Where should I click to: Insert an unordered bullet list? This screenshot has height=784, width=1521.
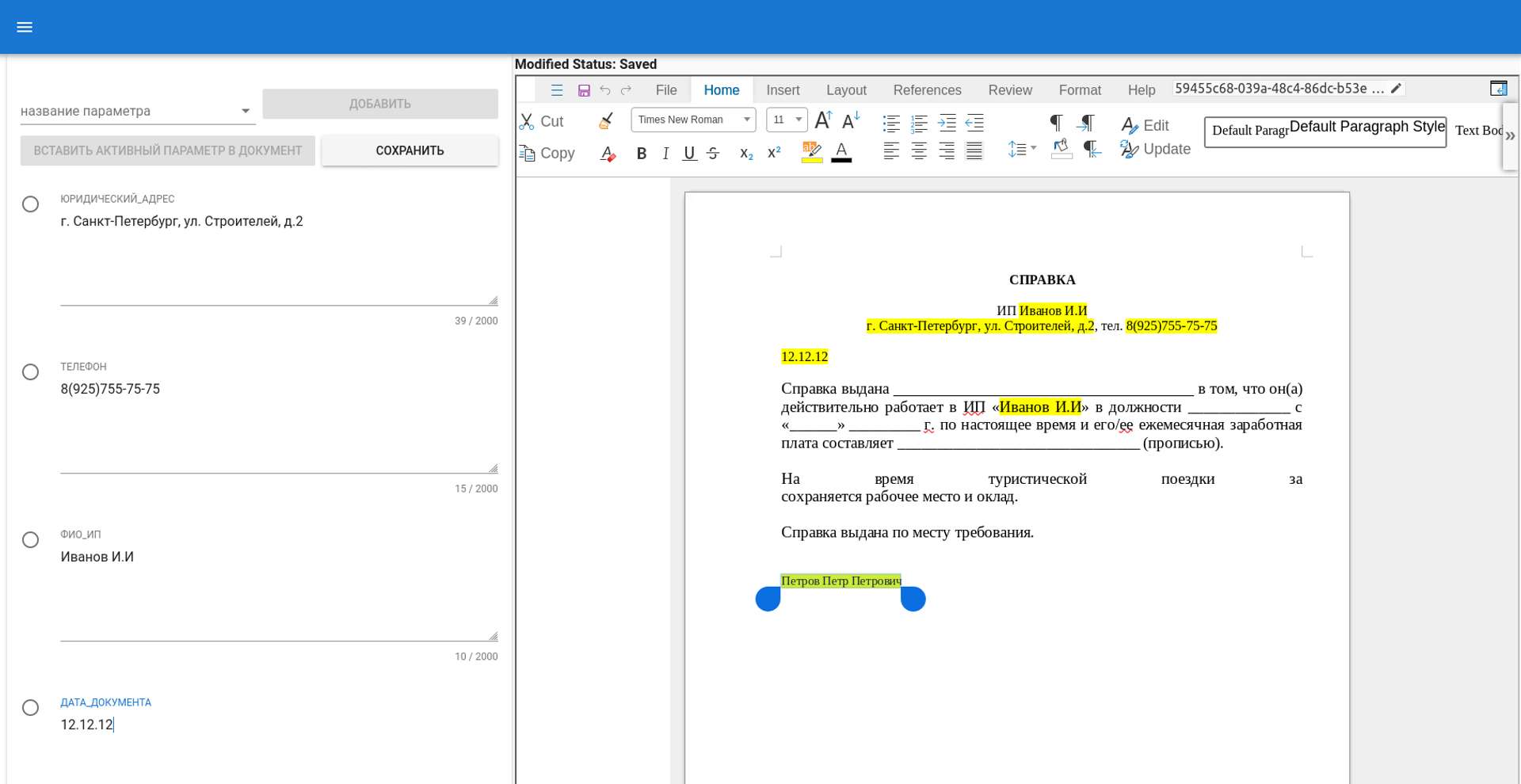click(891, 123)
